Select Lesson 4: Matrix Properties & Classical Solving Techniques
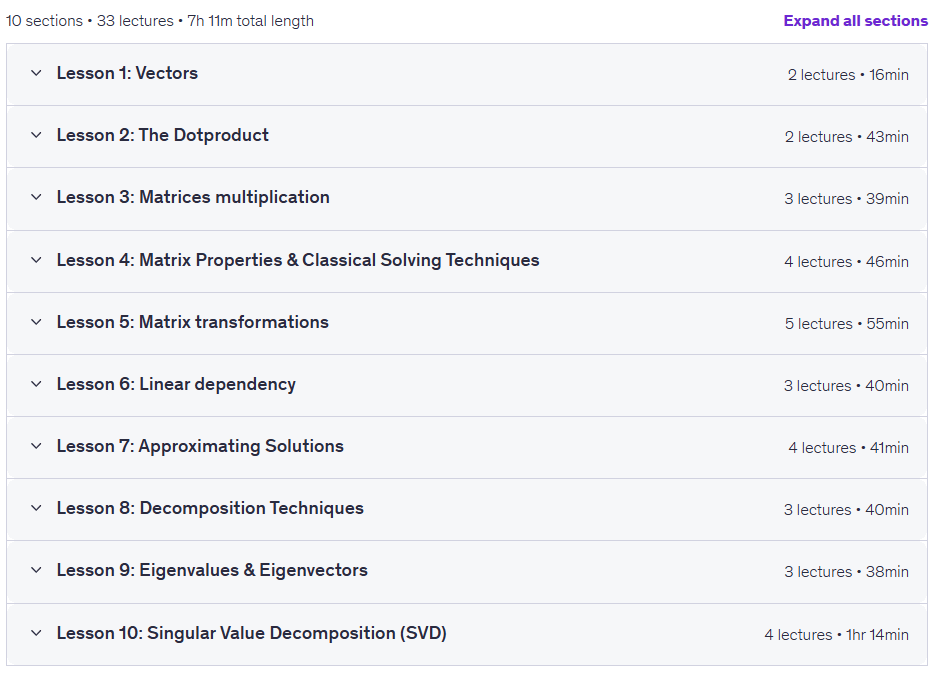Viewport: 934px width, 674px height. click(298, 260)
